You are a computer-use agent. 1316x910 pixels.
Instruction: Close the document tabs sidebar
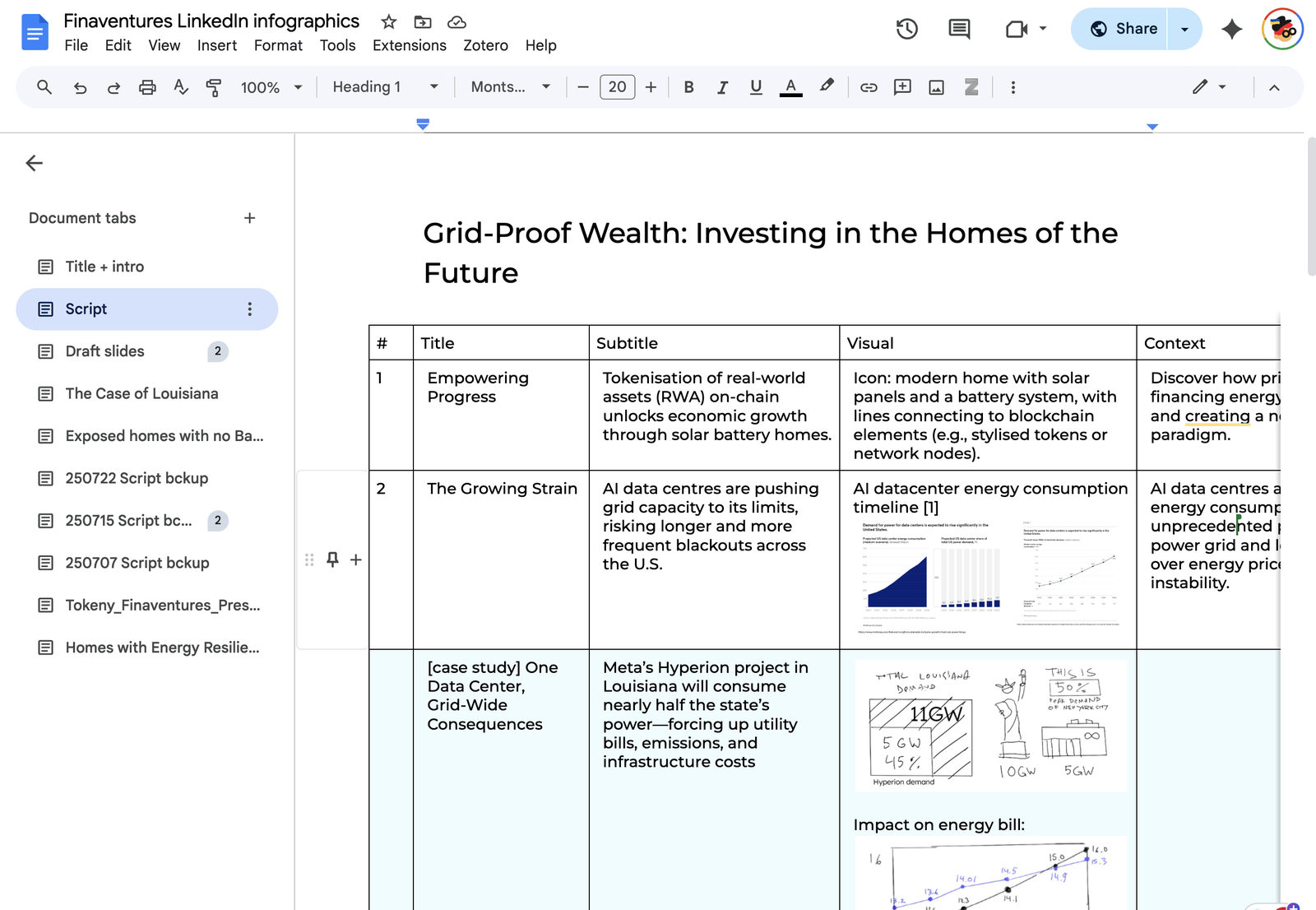[35, 163]
